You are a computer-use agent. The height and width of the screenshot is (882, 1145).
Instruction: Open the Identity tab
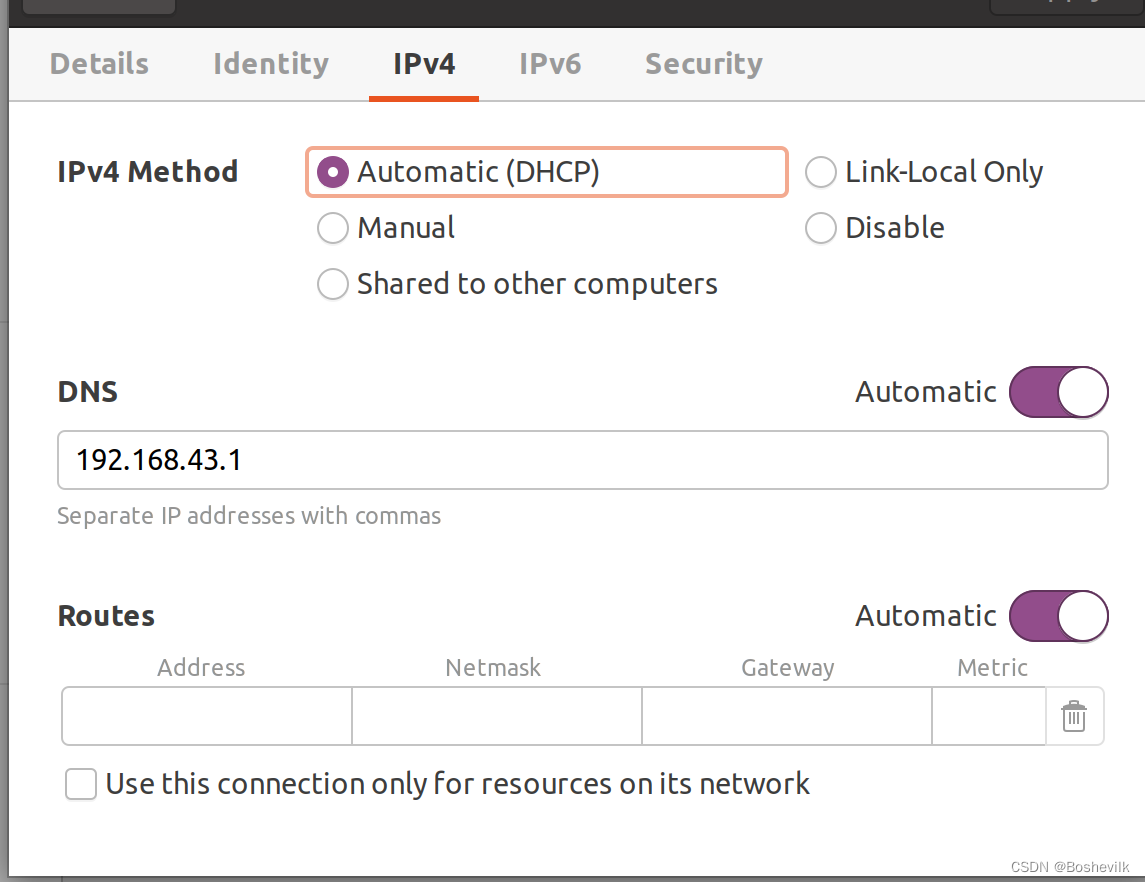[x=270, y=64]
